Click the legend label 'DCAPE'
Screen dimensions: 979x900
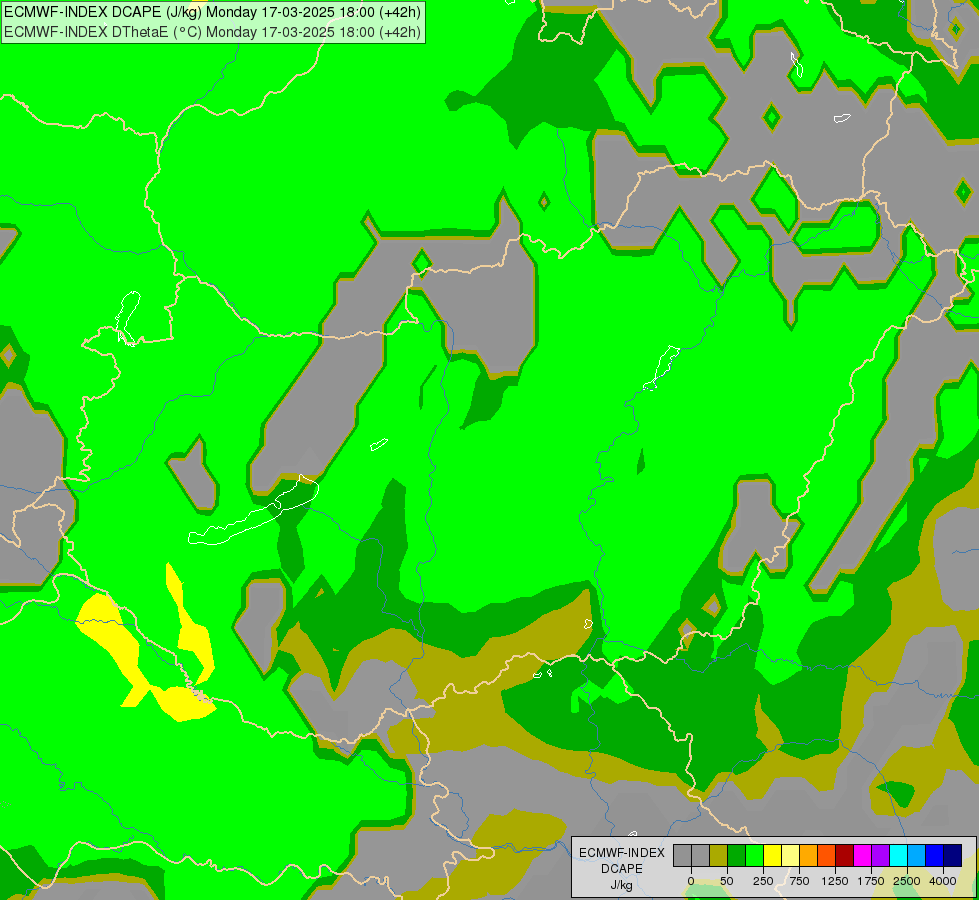tap(622, 869)
